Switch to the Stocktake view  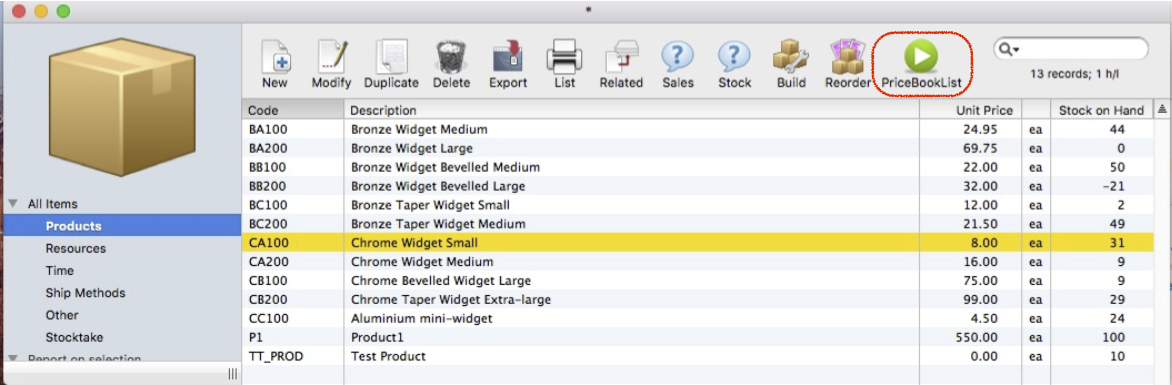[x=74, y=338]
